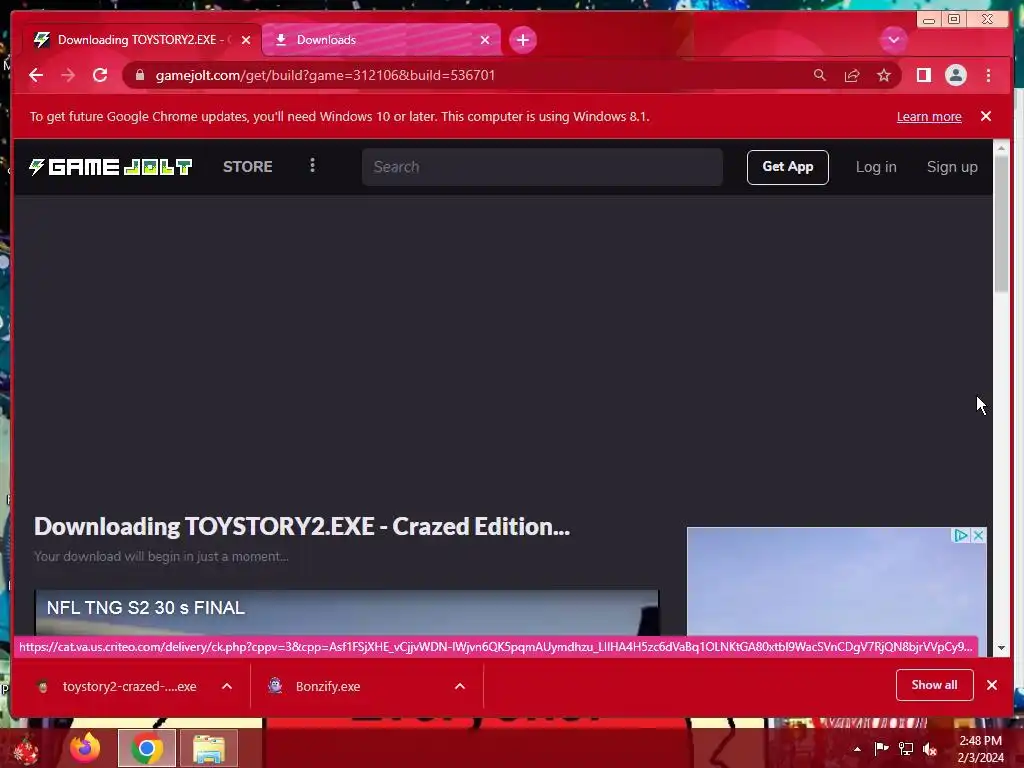This screenshot has width=1024, height=768.
Task: View site info via the lock icon
Action: [139, 75]
